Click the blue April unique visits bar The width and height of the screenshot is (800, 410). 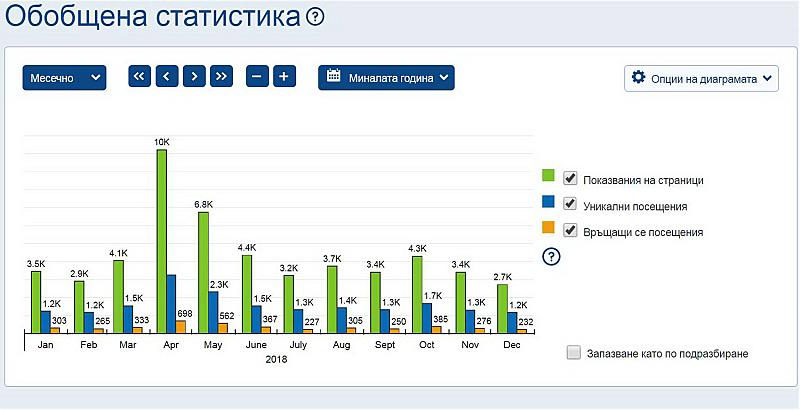click(171, 302)
